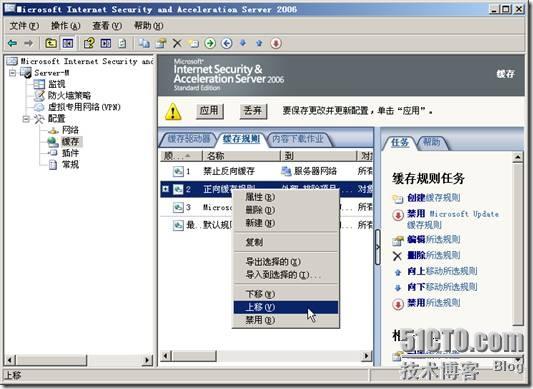Click the icon of rule 3 Microsoft row
This screenshot has width=533, height=389.
(178, 207)
